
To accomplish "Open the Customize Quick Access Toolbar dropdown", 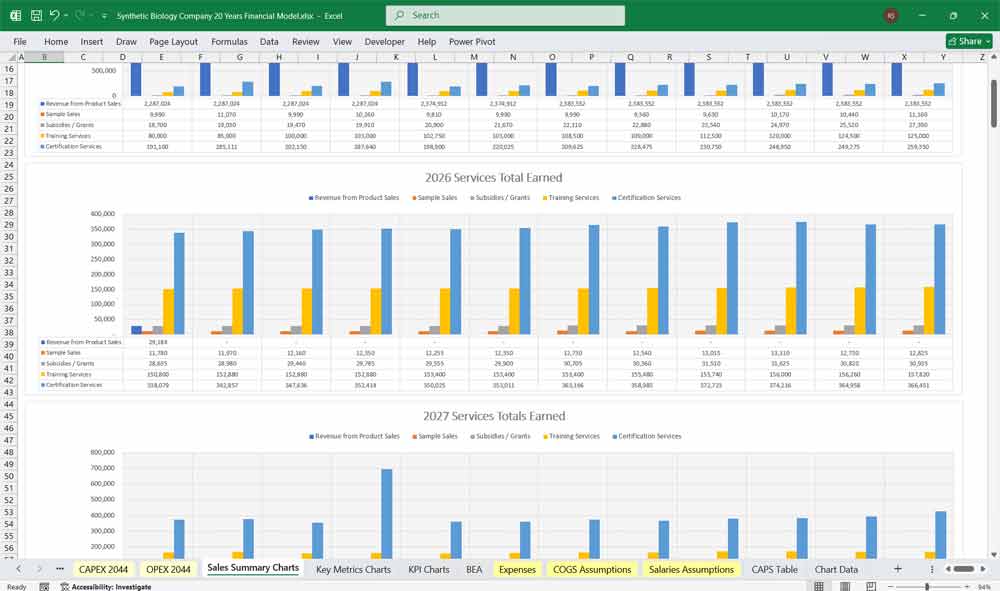I will point(103,15).
